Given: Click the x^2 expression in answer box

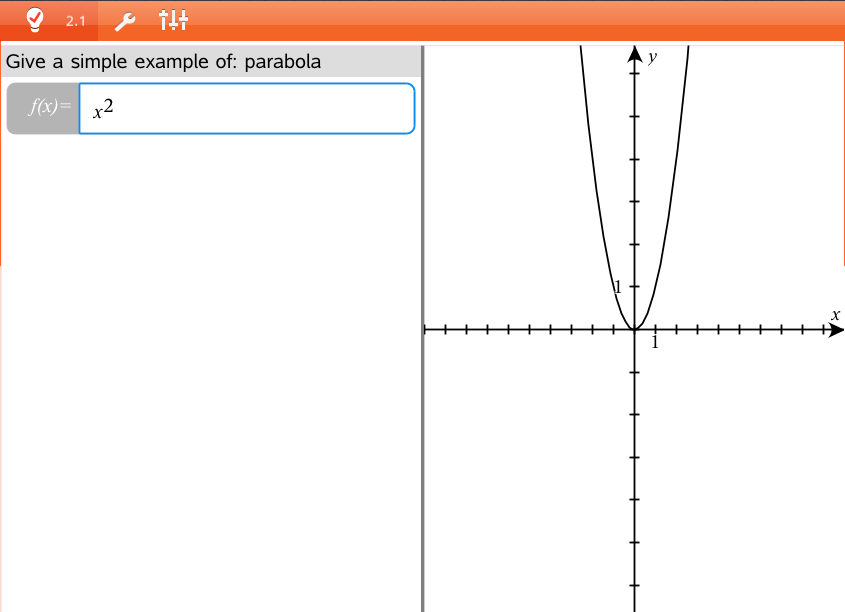Looking at the screenshot, I should pos(103,109).
